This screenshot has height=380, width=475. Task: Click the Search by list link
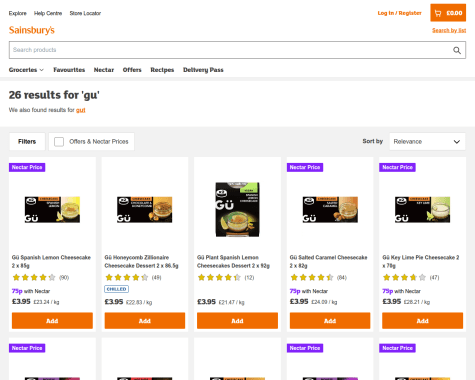449,30
